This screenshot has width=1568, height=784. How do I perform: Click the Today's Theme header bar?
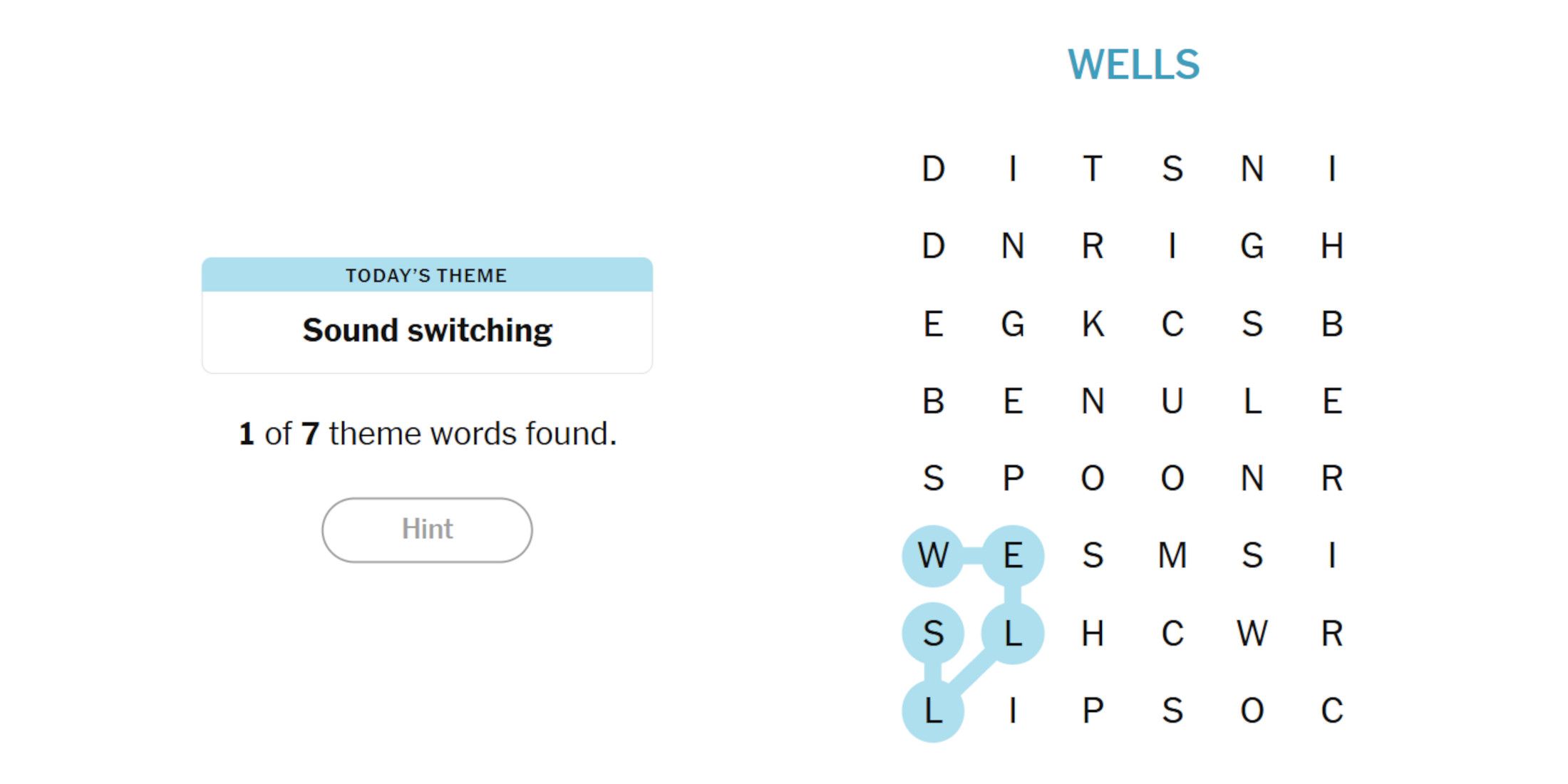click(x=427, y=275)
